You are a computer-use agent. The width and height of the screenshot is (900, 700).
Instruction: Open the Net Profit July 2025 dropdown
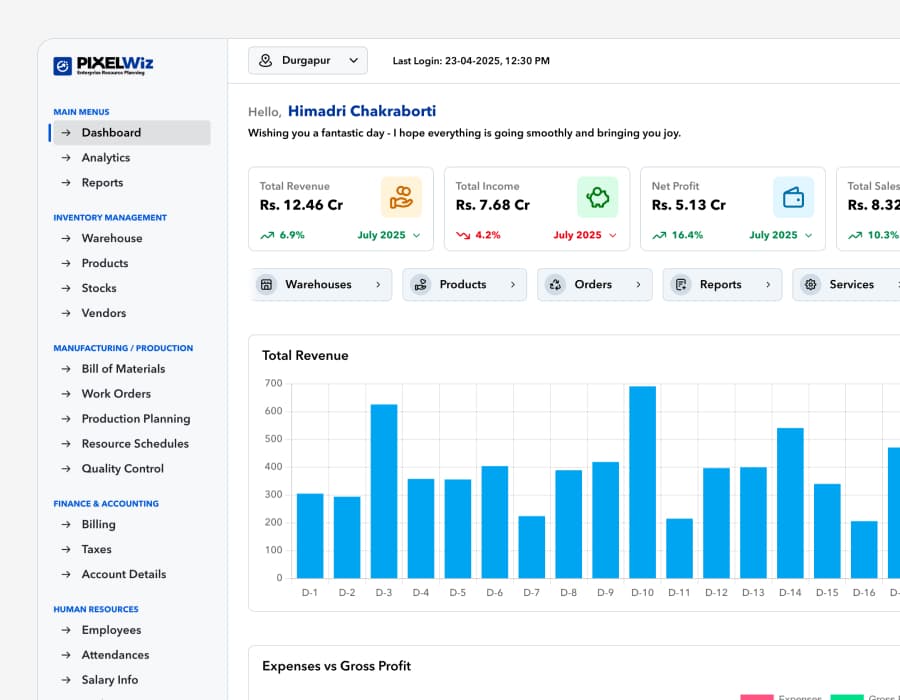coord(781,235)
